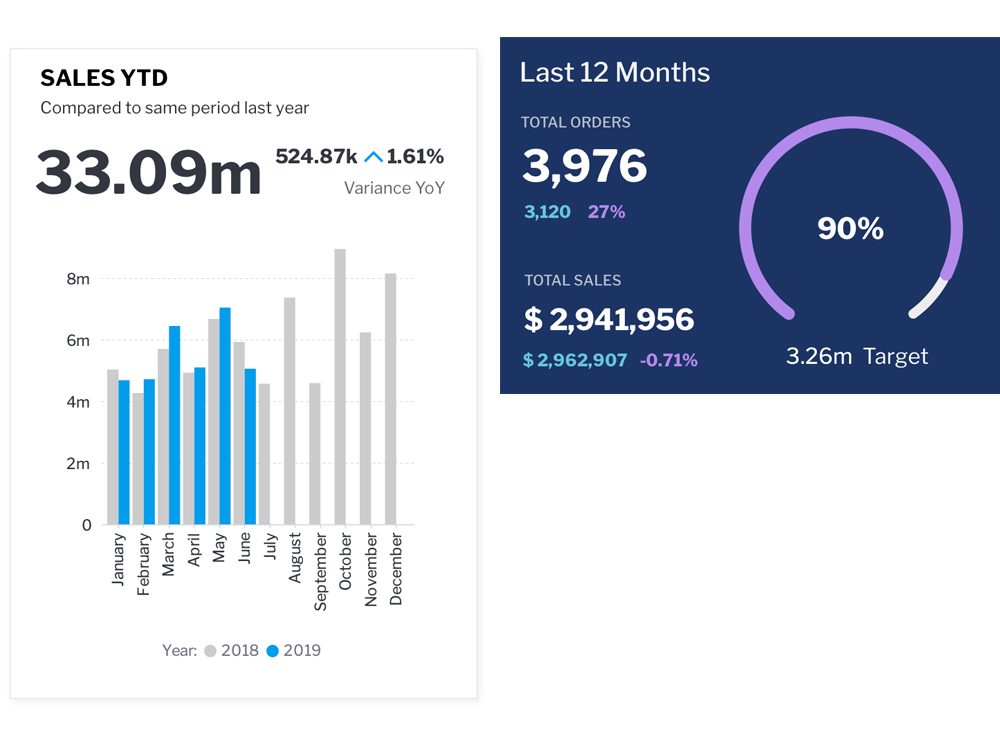Click the Last 12 Months heading

point(615,73)
